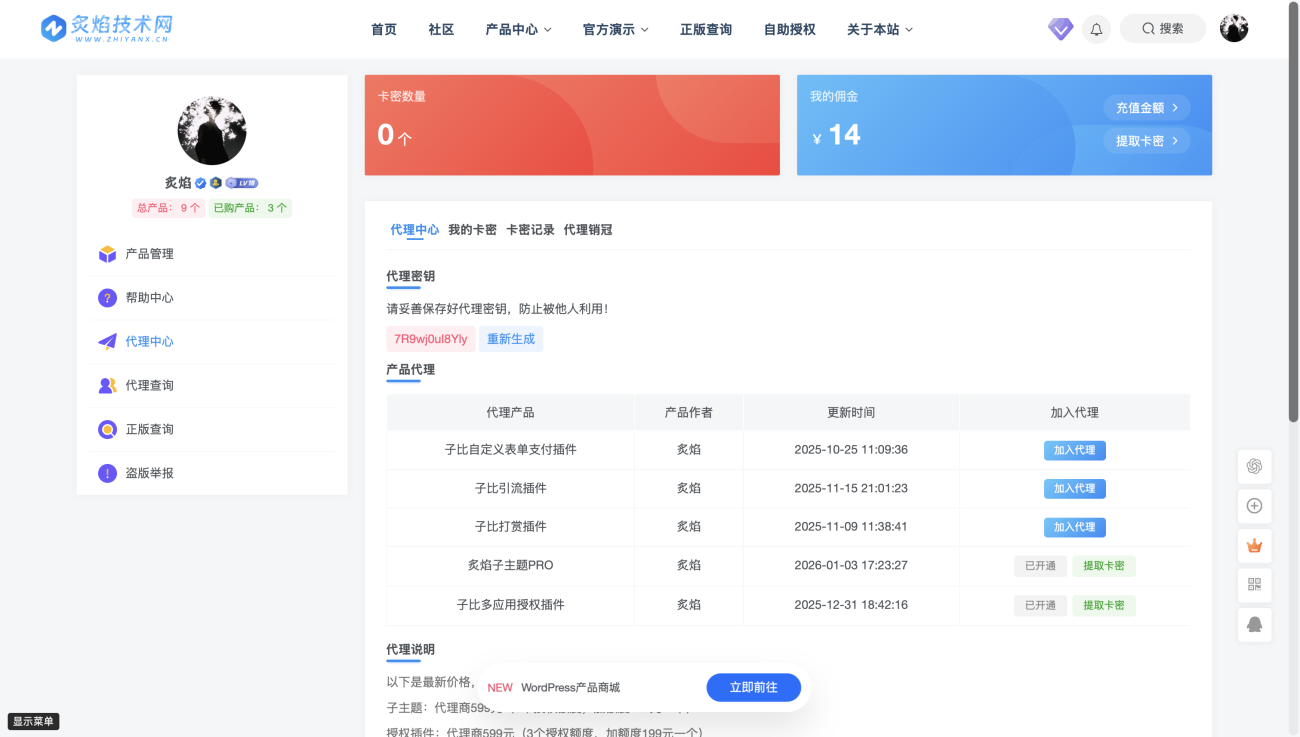Screen dimensions: 1300x737
Task: Show the QR code icon panel
Action: point(1254,585)
